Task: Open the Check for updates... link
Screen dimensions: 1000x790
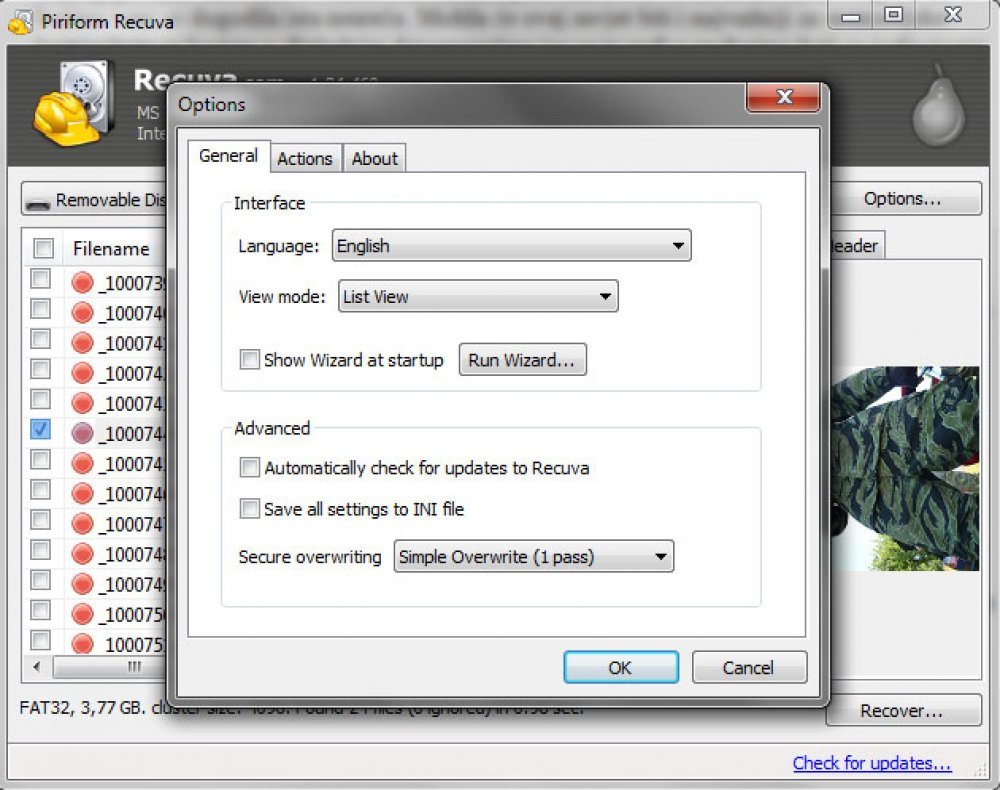Action: pyautogui.click(x=872, y=763)
